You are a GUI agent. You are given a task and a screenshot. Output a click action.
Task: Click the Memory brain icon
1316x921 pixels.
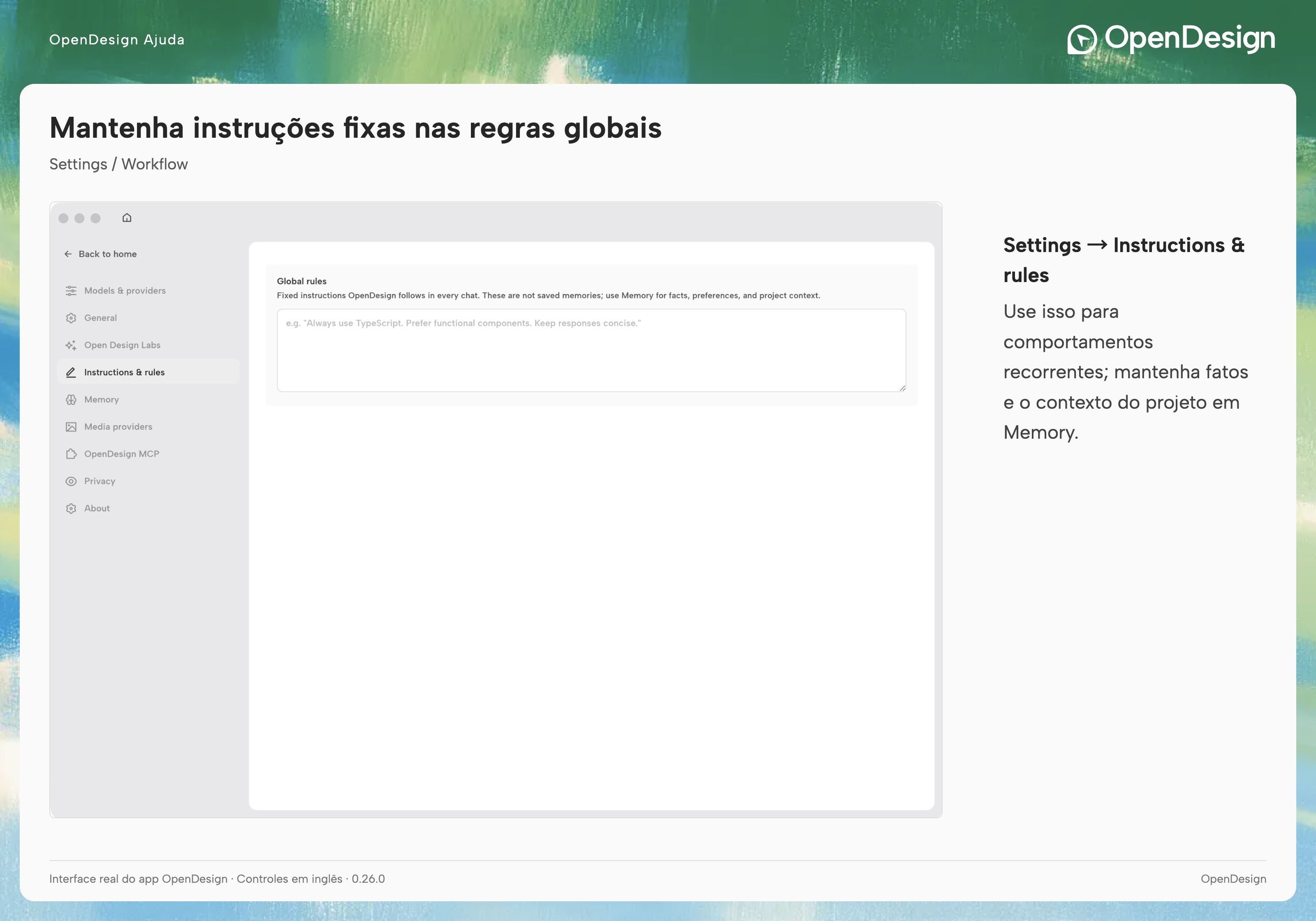coord(71,400)
